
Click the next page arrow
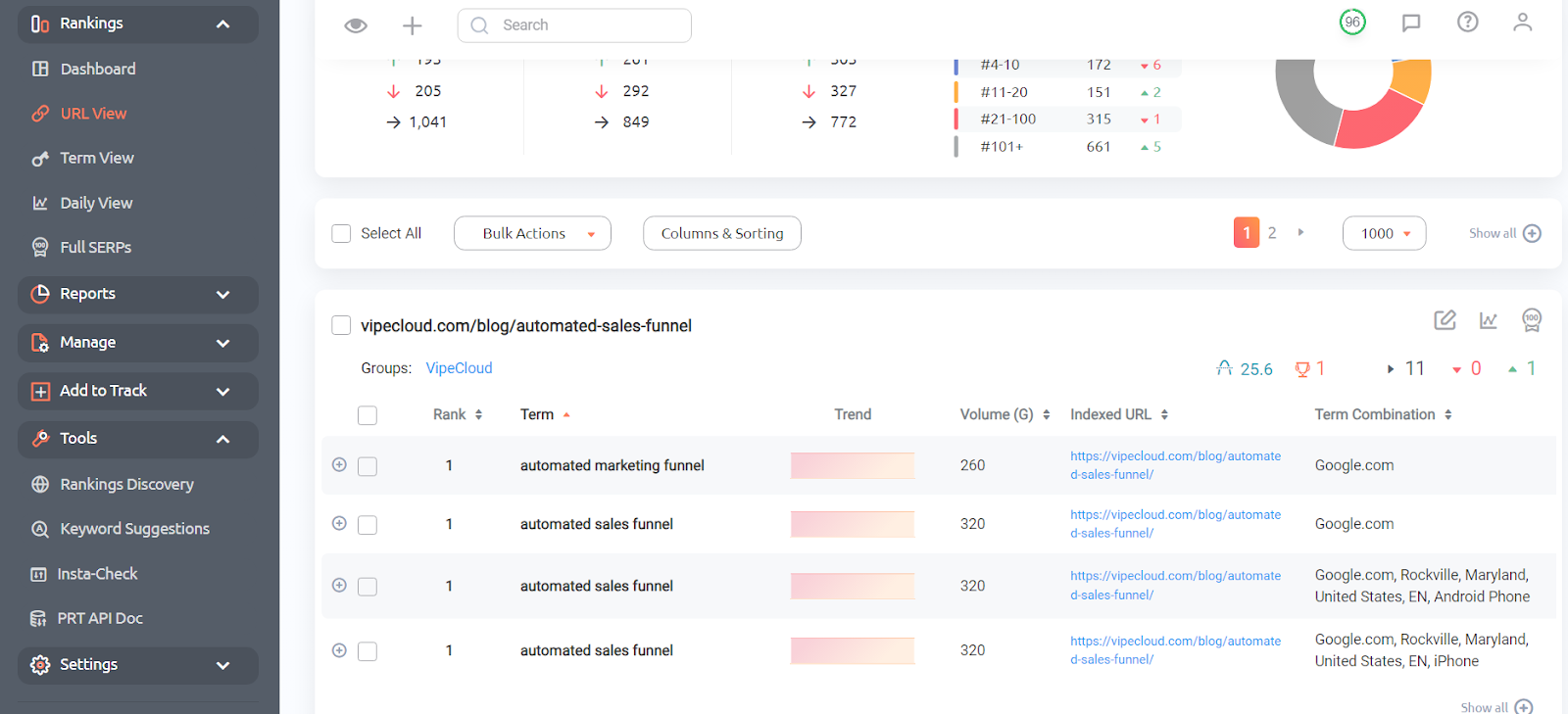[x=1300, y=233]
